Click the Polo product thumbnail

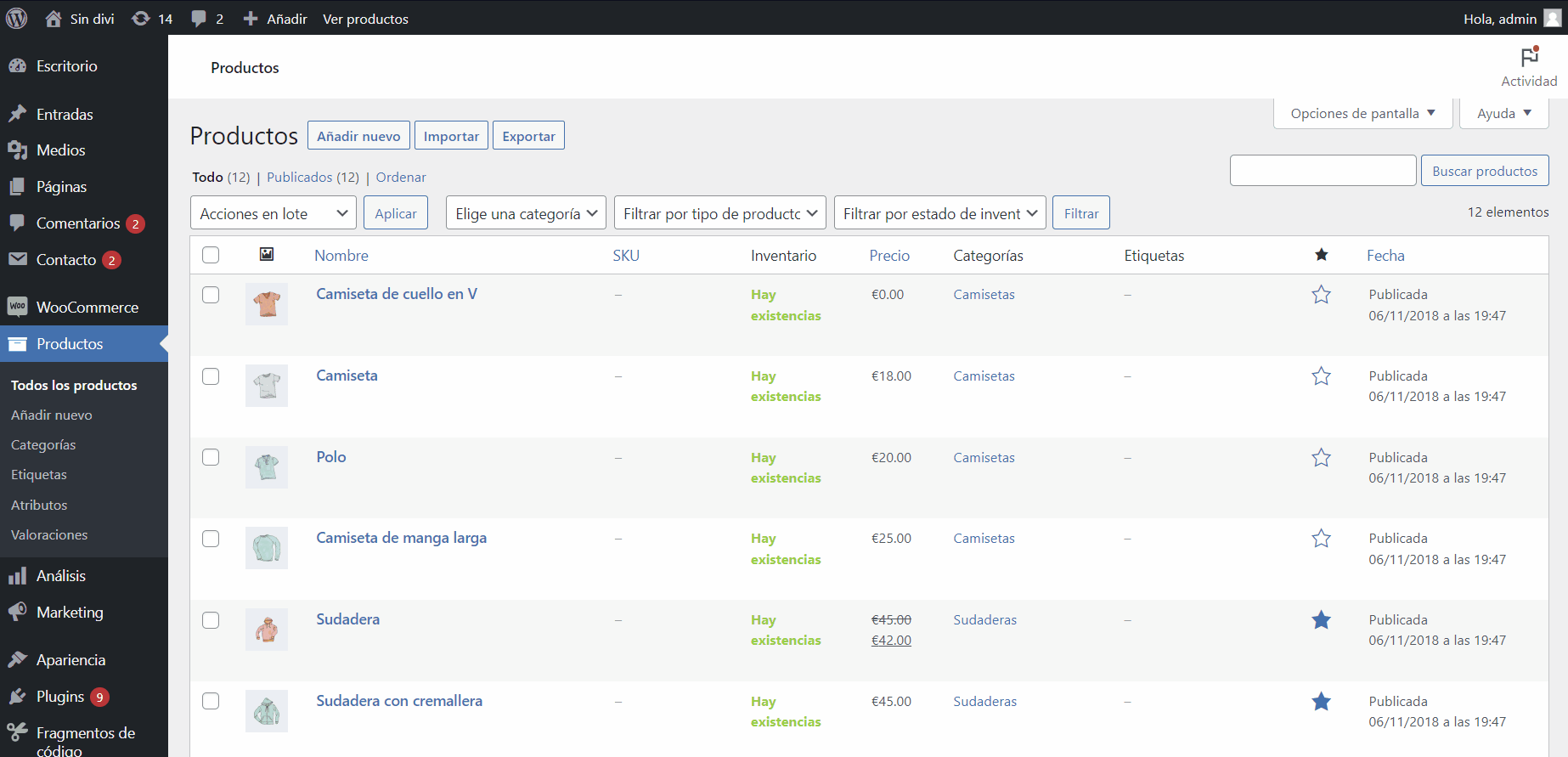[267, 467]
